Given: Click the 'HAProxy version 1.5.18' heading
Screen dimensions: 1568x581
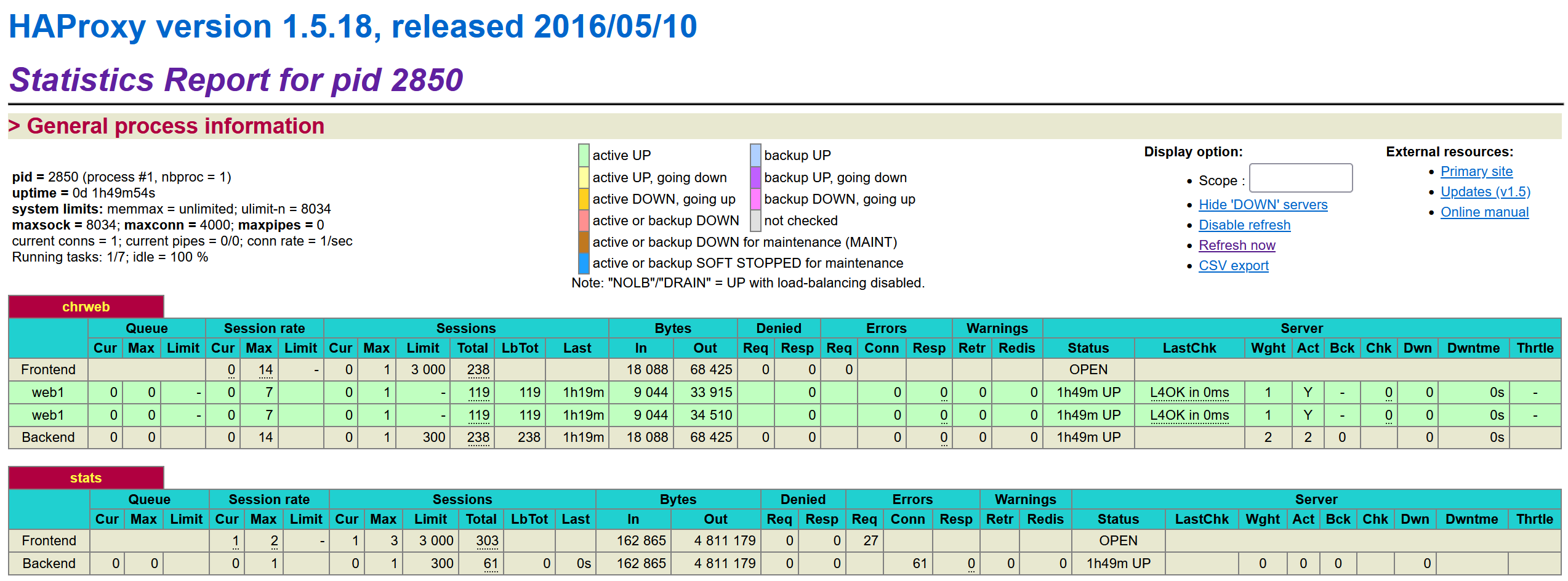Looking at the screenshot, I should tap(353, 26).
